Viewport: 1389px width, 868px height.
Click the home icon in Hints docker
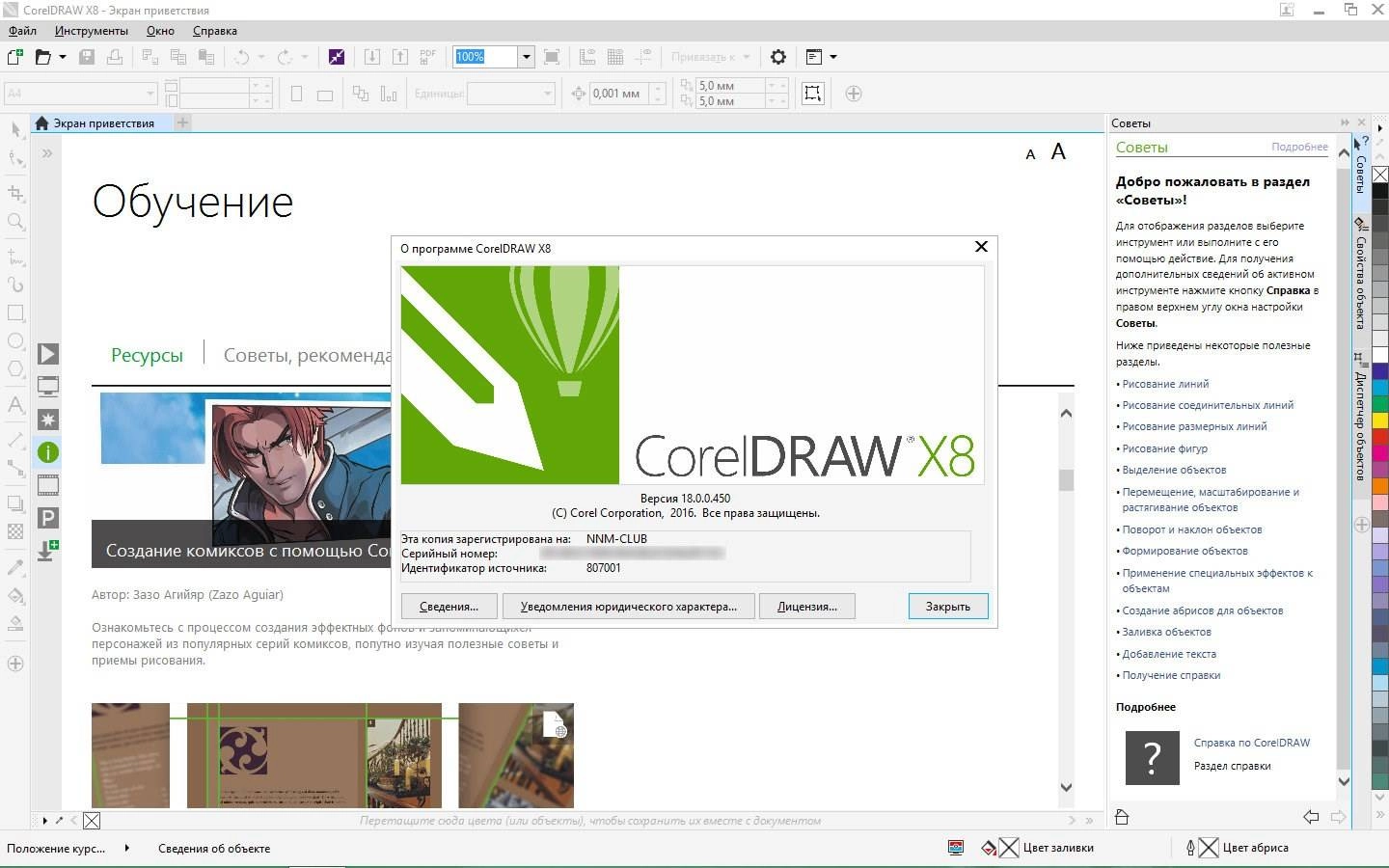tap(1121, 817)
